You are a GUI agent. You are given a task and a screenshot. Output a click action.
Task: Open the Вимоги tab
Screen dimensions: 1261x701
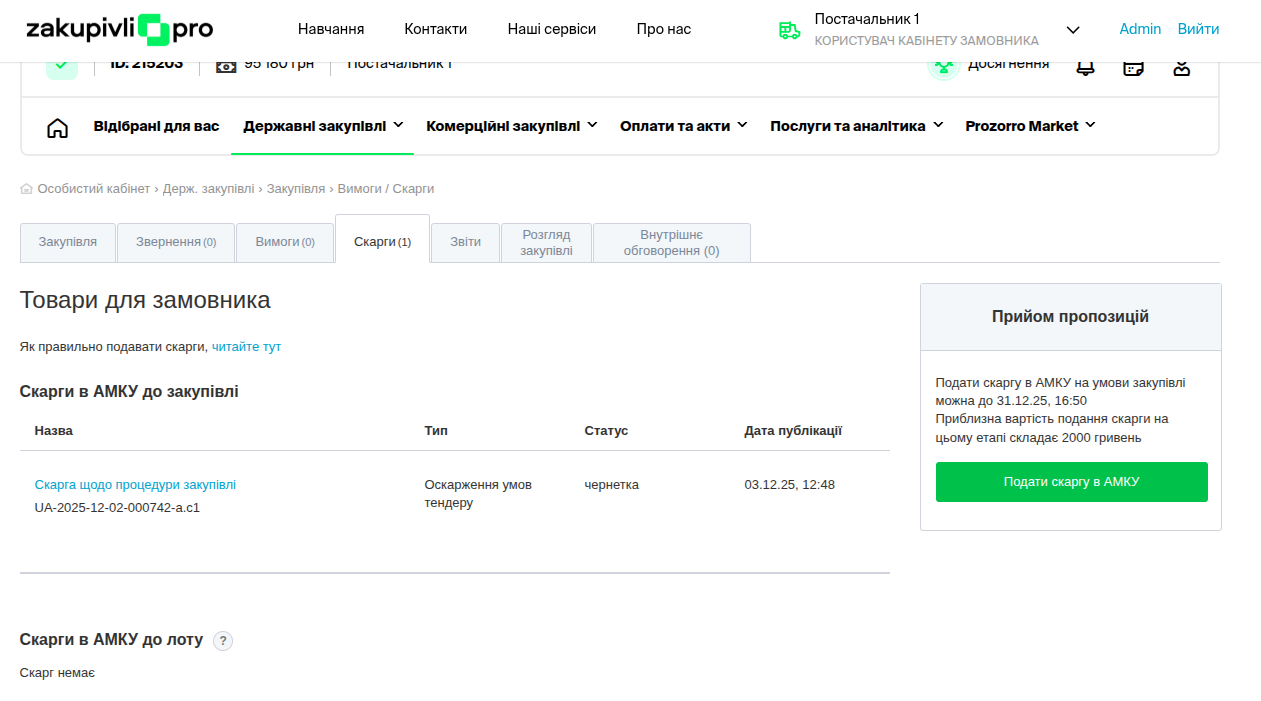pos(285,242)
